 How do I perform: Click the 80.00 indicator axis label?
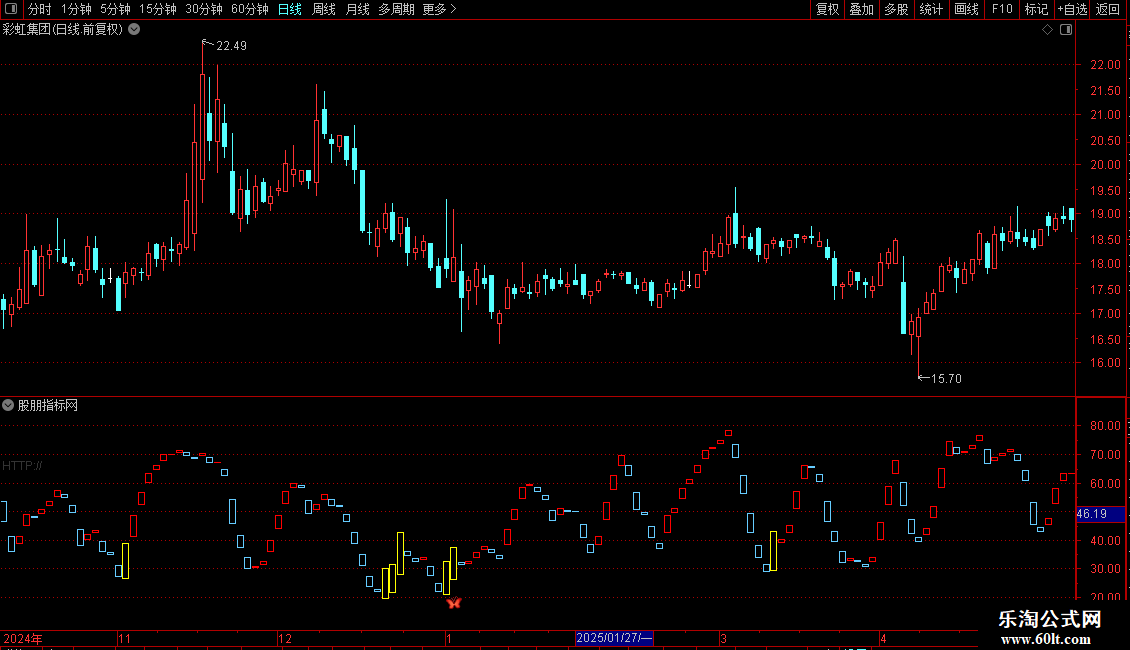[x=1105, y=426]
